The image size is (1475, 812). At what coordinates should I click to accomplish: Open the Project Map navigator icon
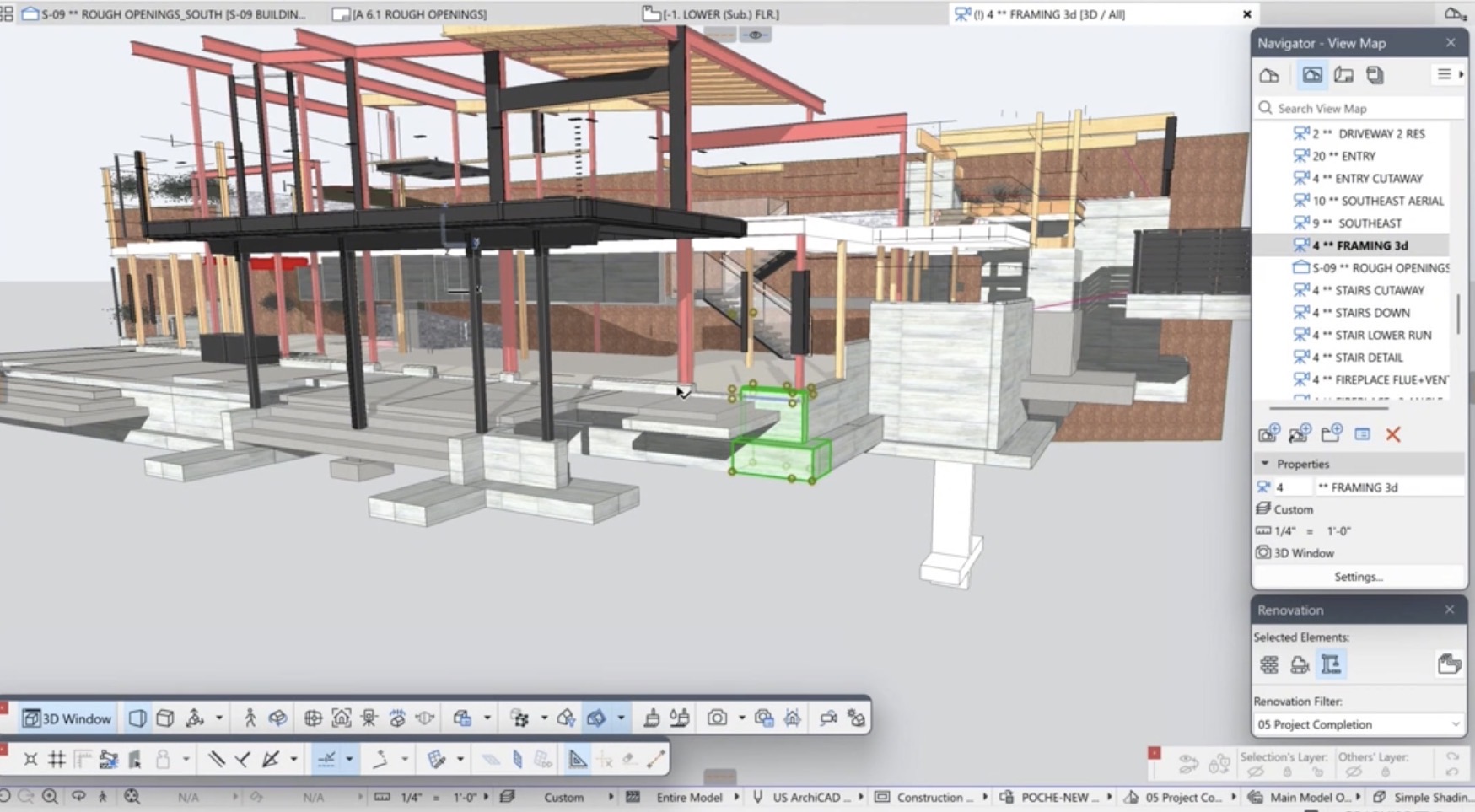click(x=1269, y=75)
